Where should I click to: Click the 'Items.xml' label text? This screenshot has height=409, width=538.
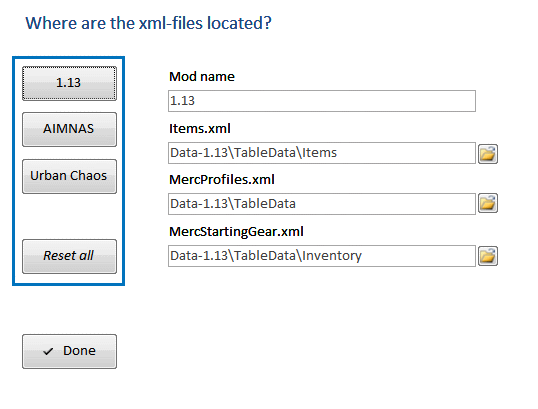click(200, 129)
